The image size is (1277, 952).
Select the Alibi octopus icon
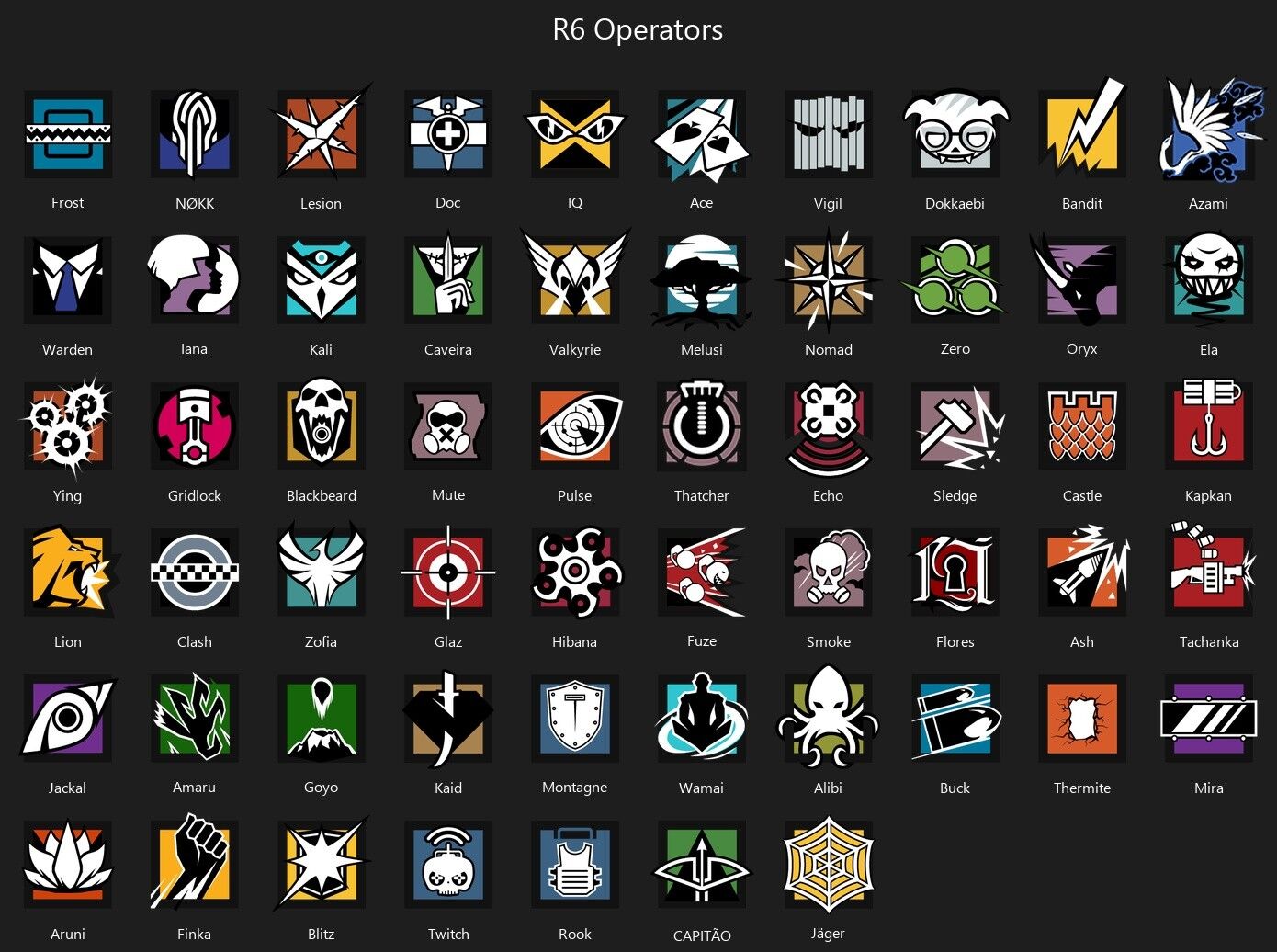click(x=828, y=717)
